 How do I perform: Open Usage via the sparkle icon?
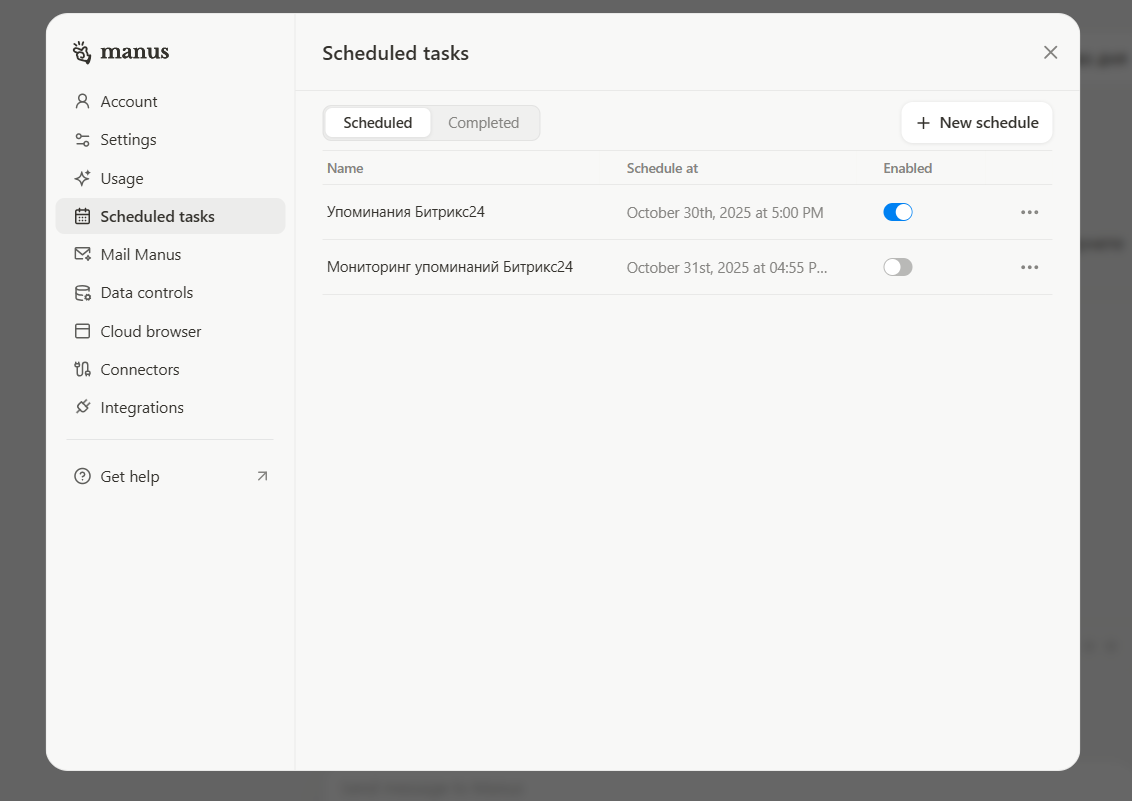83,178
